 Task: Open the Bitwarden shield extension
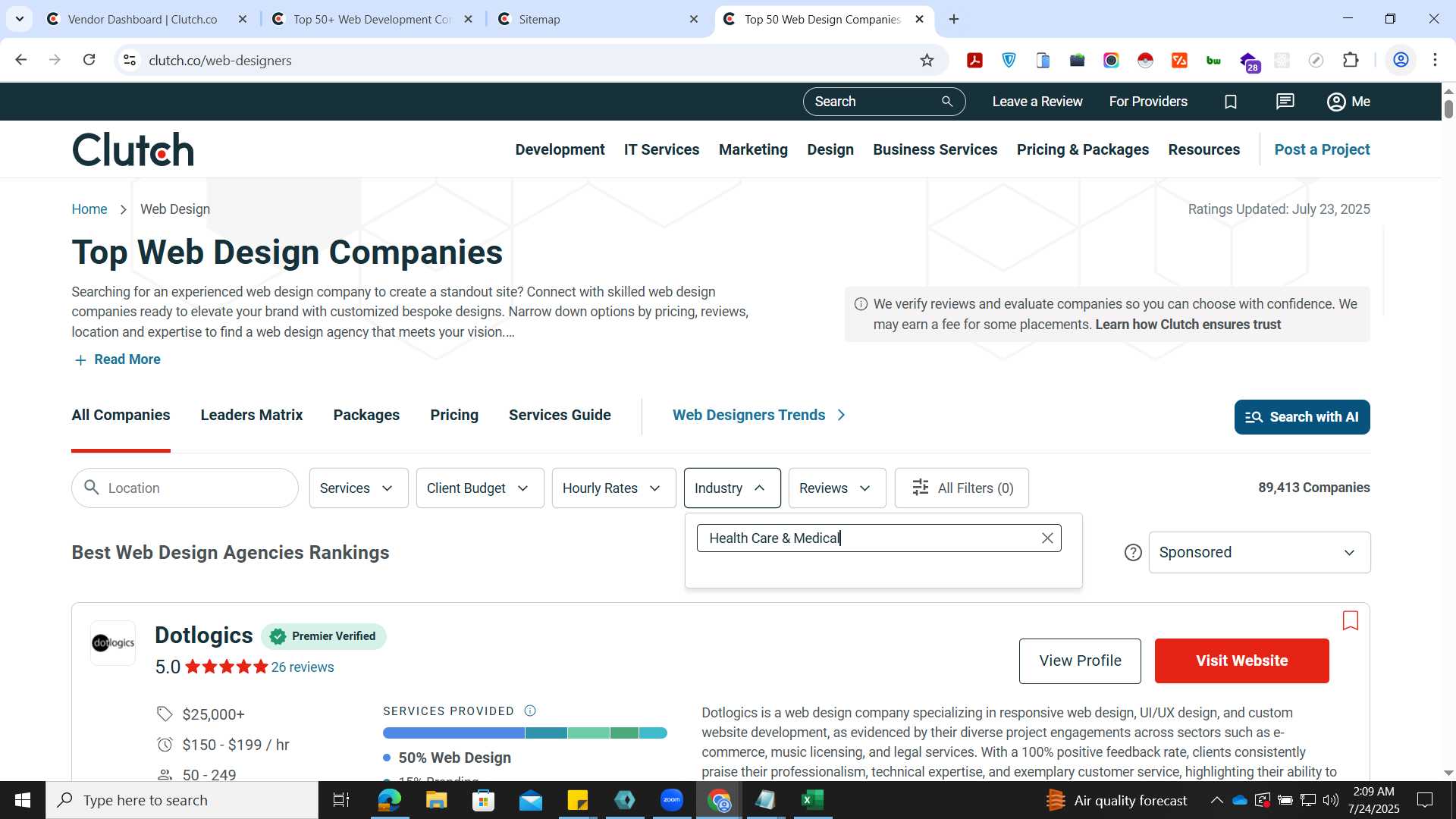point(1009,60)
